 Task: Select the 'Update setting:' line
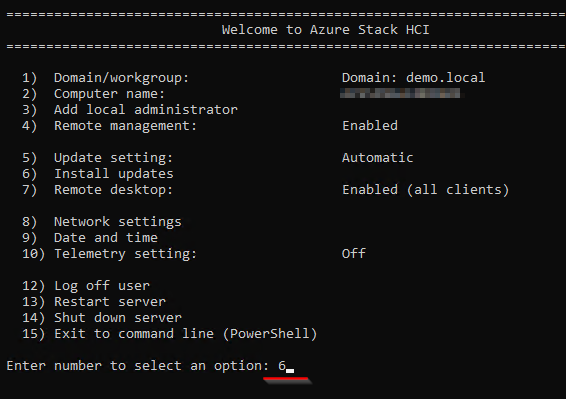click(x=97, y=158)
